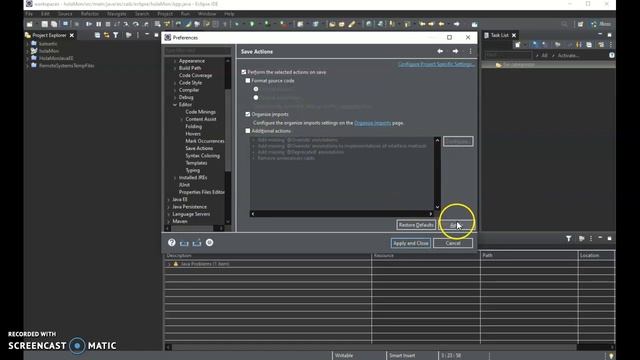The height and width of the screenshot is (360, 640).
Task: Expand Content Assist node under Editor
Action: [182, 119]
